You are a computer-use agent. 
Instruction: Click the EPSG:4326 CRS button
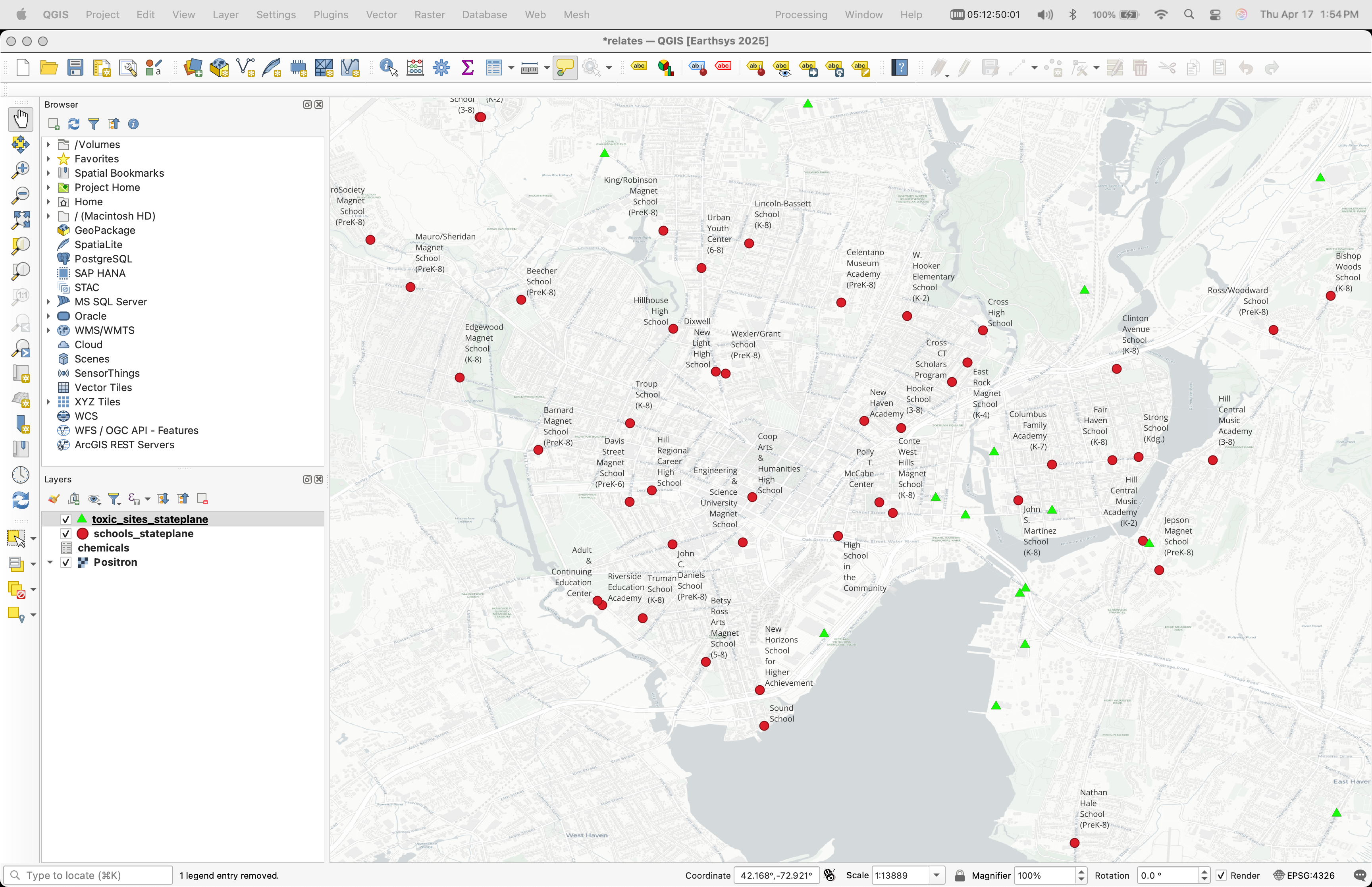(1303, 875)
